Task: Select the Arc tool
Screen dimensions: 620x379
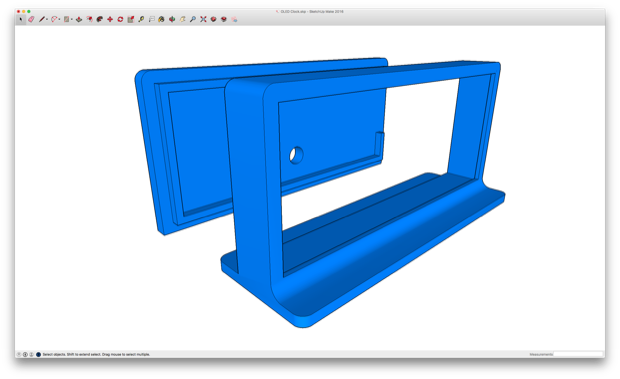Action: point(54,19)
